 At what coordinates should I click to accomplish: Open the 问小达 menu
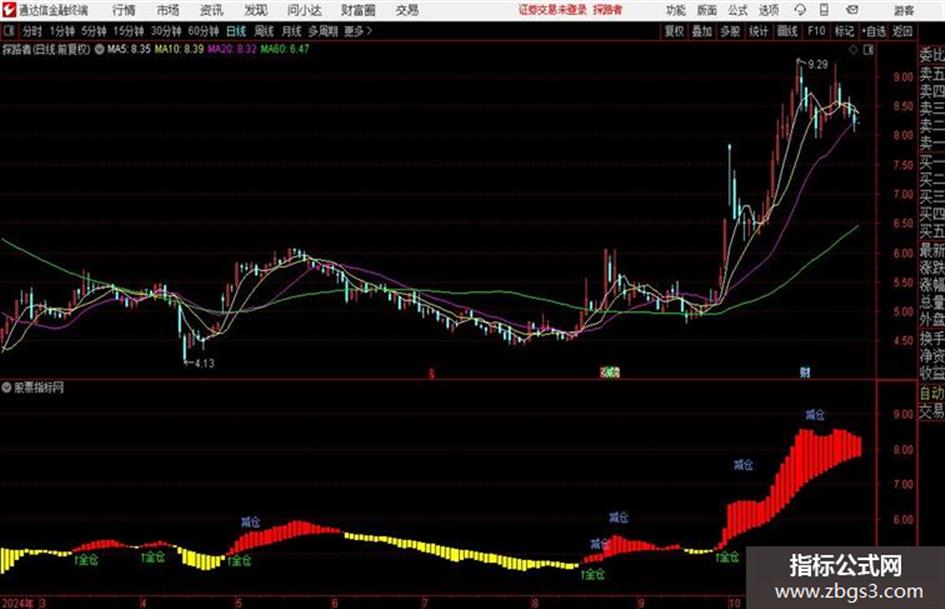304,10
